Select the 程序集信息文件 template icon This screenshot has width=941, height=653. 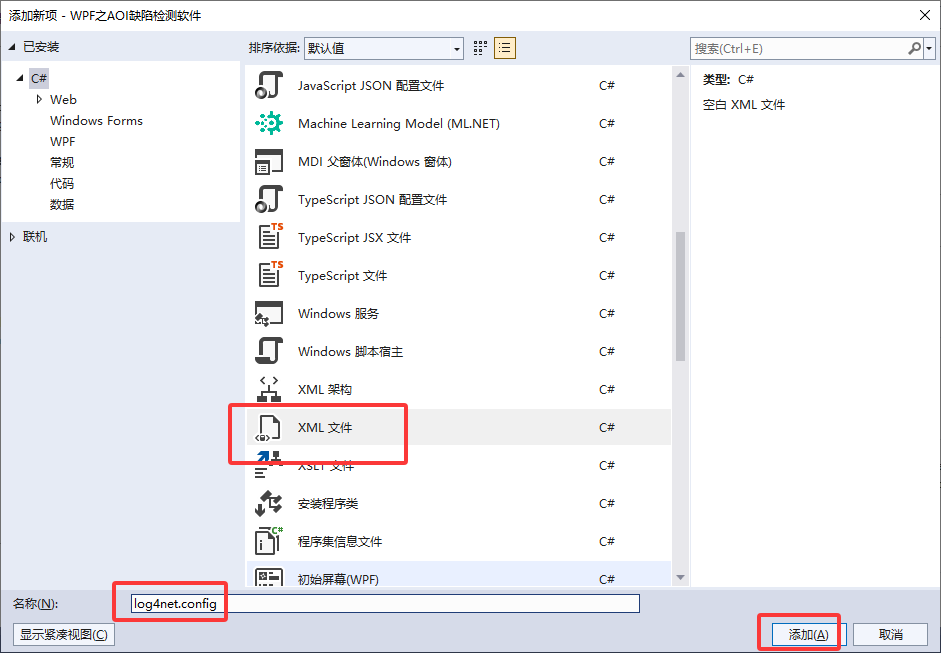[x=268, y=541]
